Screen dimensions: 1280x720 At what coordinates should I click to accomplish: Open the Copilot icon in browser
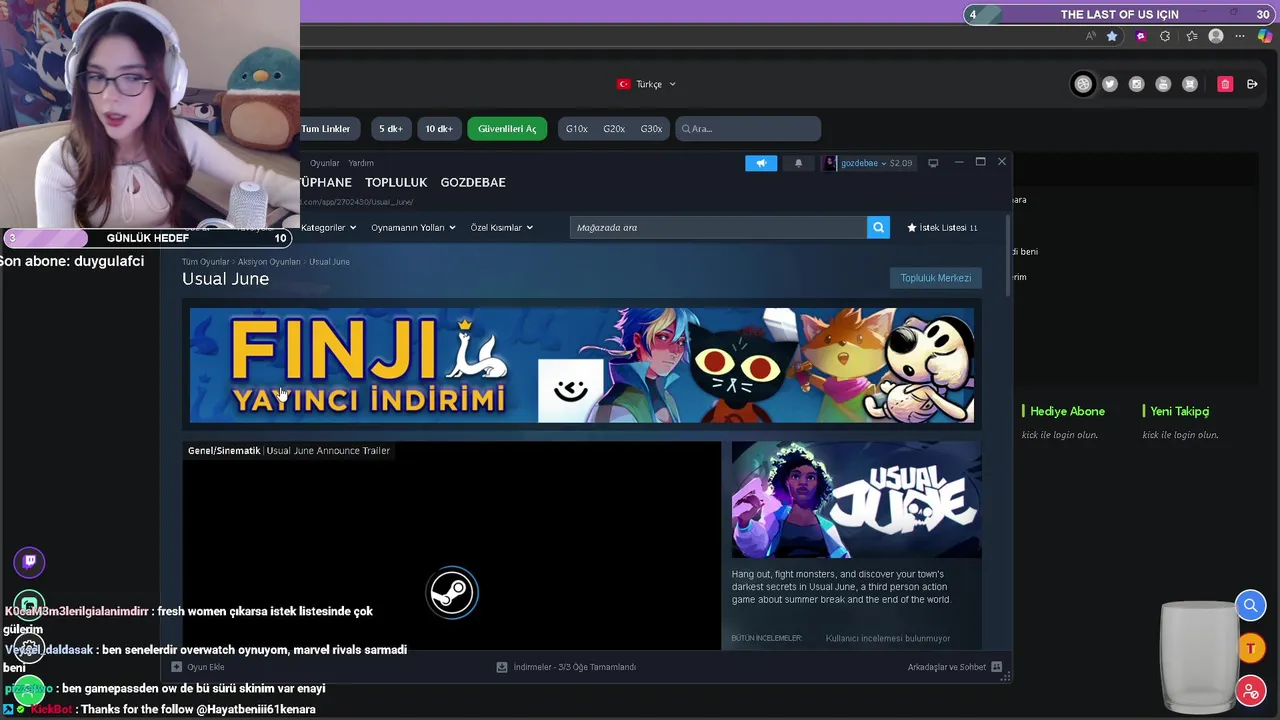pos(1265,36)
